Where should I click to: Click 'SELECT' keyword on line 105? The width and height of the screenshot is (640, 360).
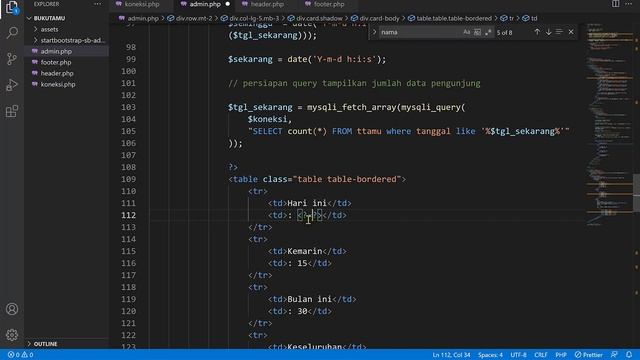pos(267,131)
